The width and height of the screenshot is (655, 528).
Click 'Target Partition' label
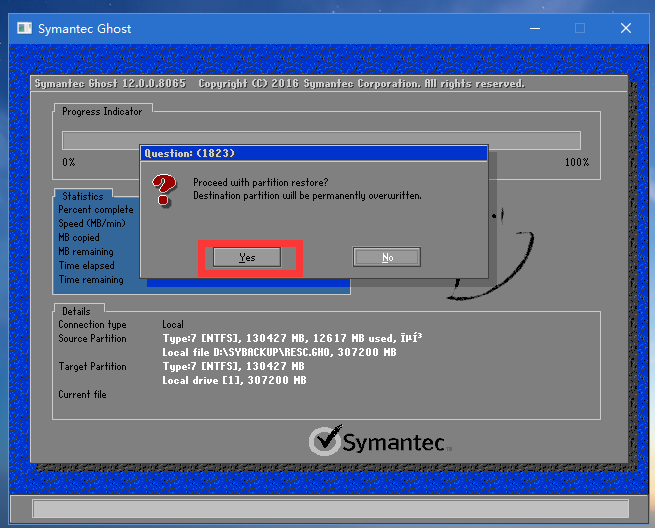[92, 366]
